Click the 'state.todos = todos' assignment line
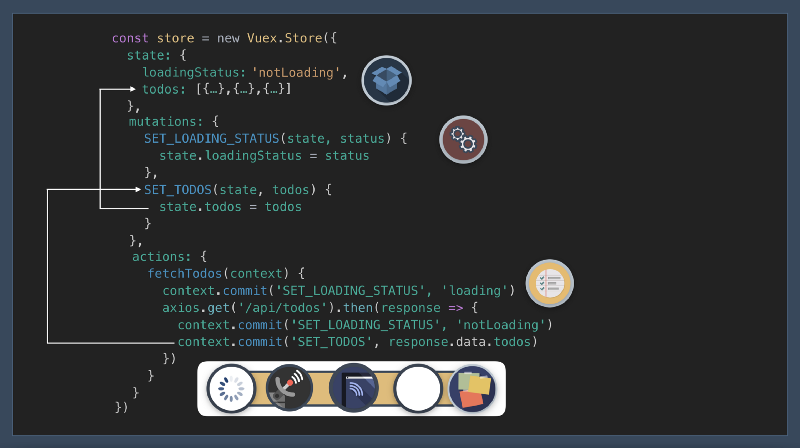Screen dimensions: 800x448 pos(230,206)
